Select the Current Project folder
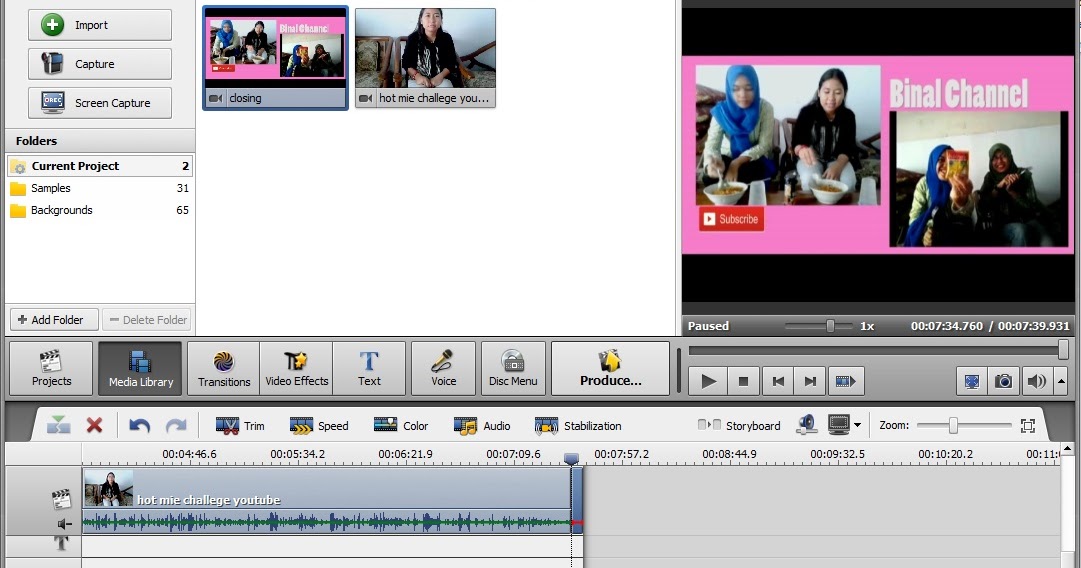1081x568 pixels. pyautogui.click(x=100, y=166)
